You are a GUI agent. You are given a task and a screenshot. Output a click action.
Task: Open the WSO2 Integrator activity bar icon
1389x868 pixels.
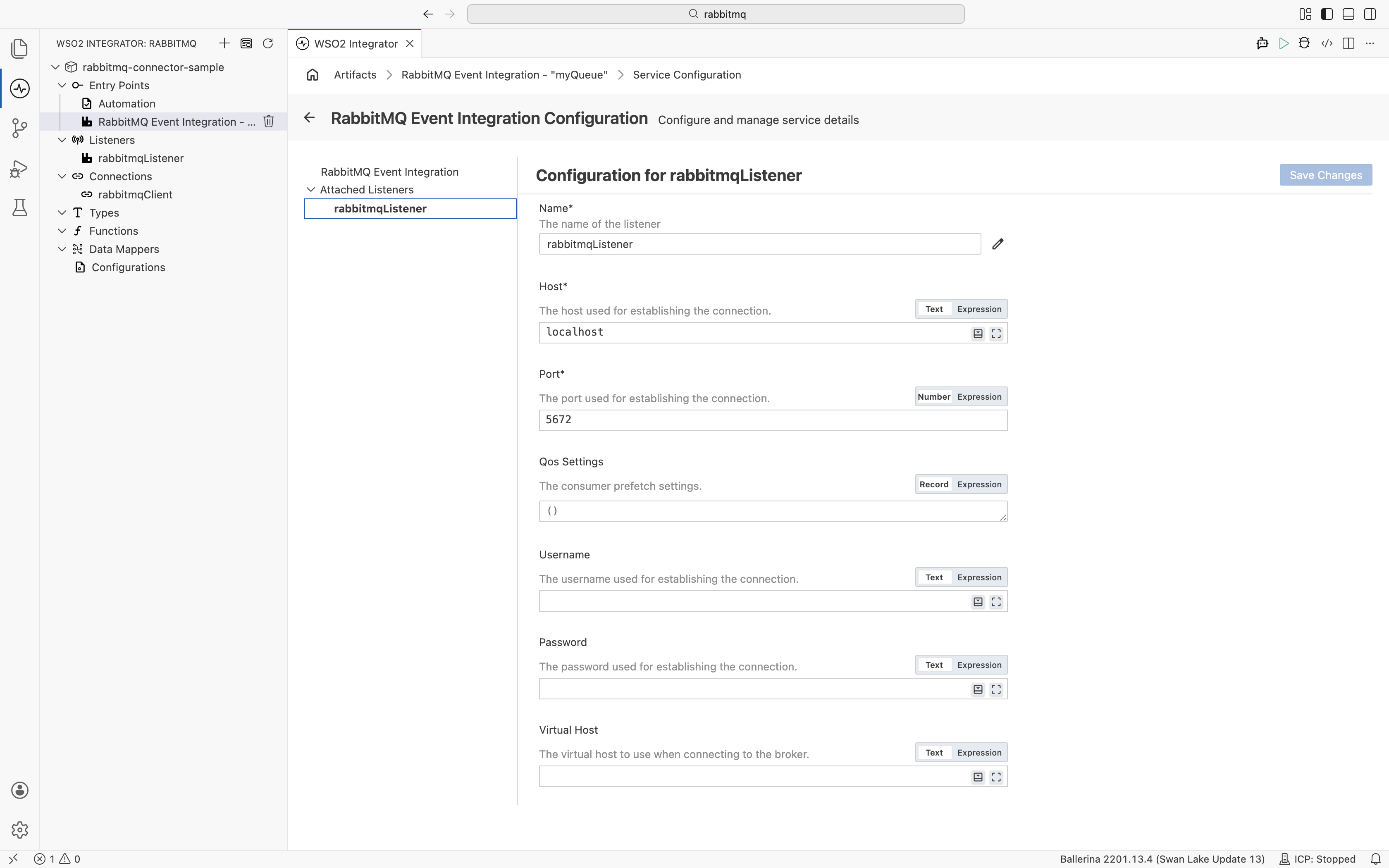(19, 88)
